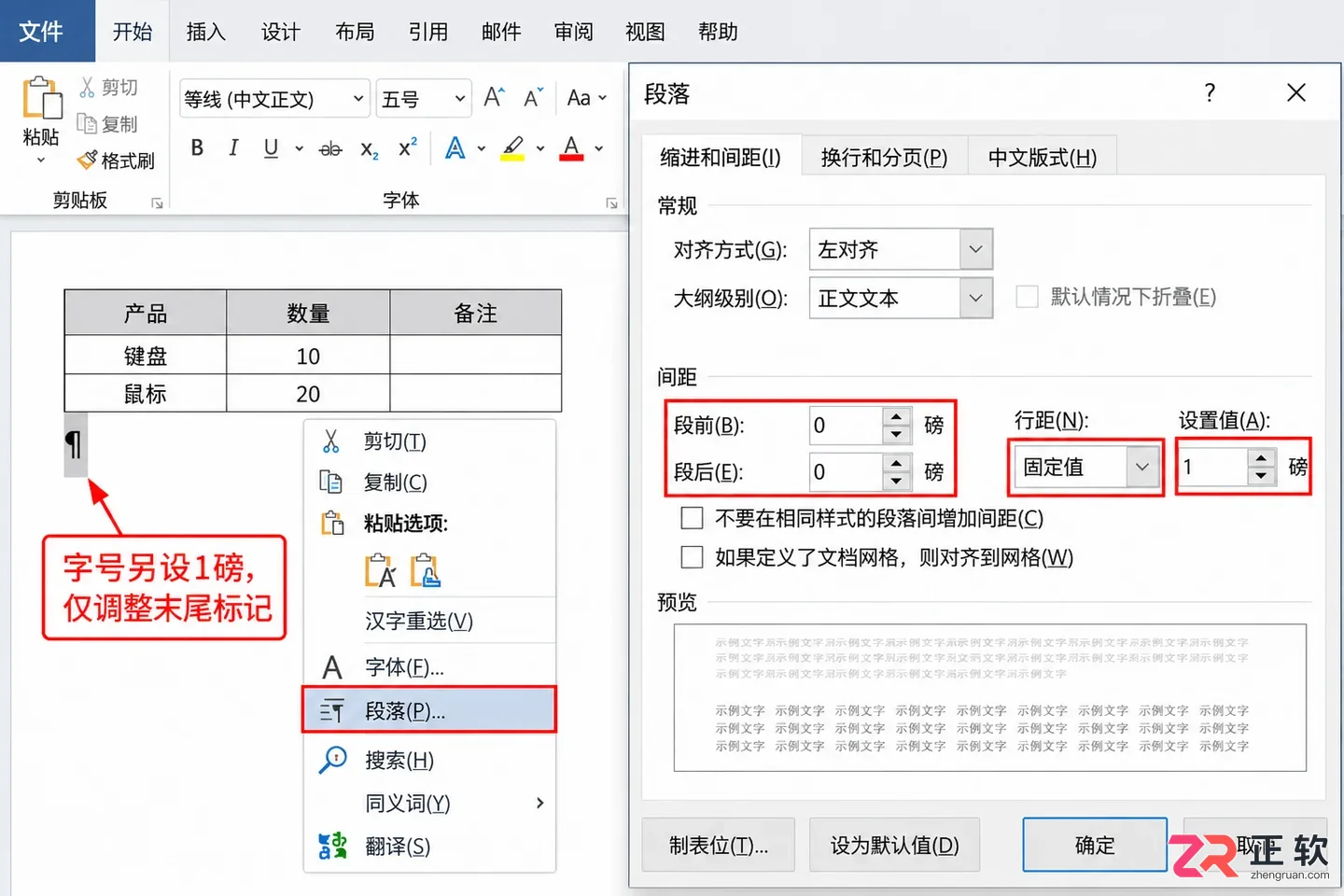Click the Cut (剪切) scissors icon in ribbon

tap(88, 87)
